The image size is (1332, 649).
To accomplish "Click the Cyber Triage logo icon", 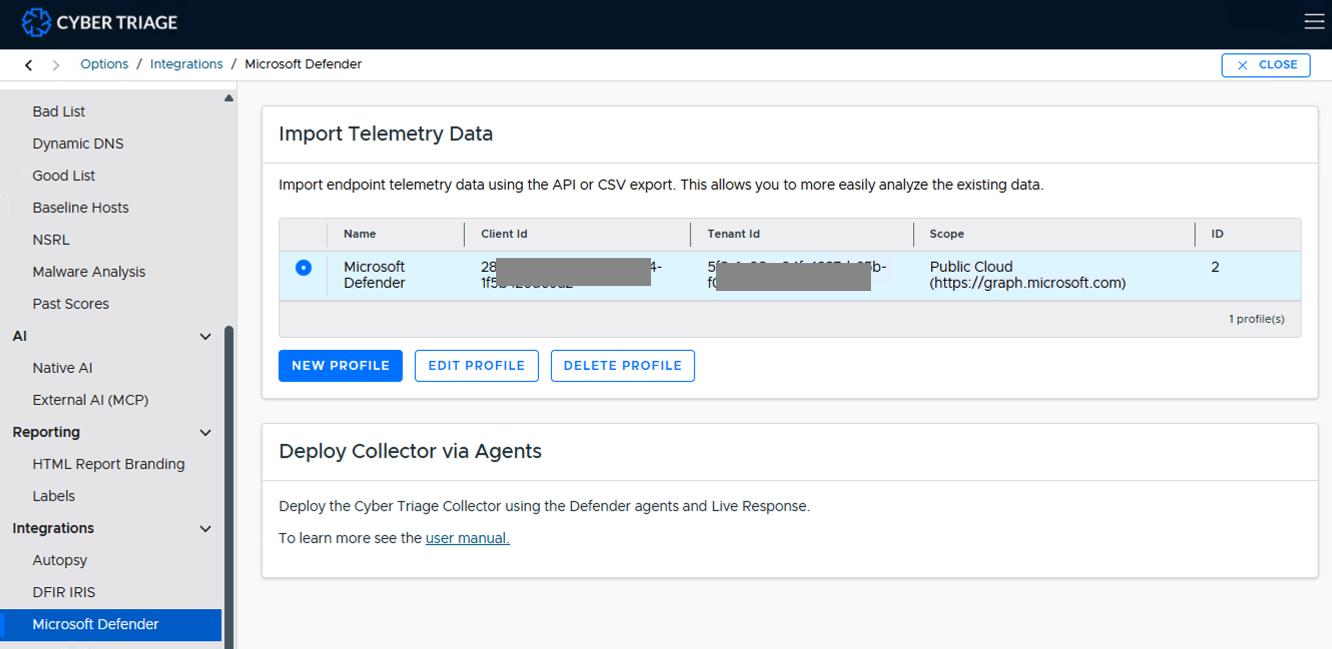I will [36, 22].
